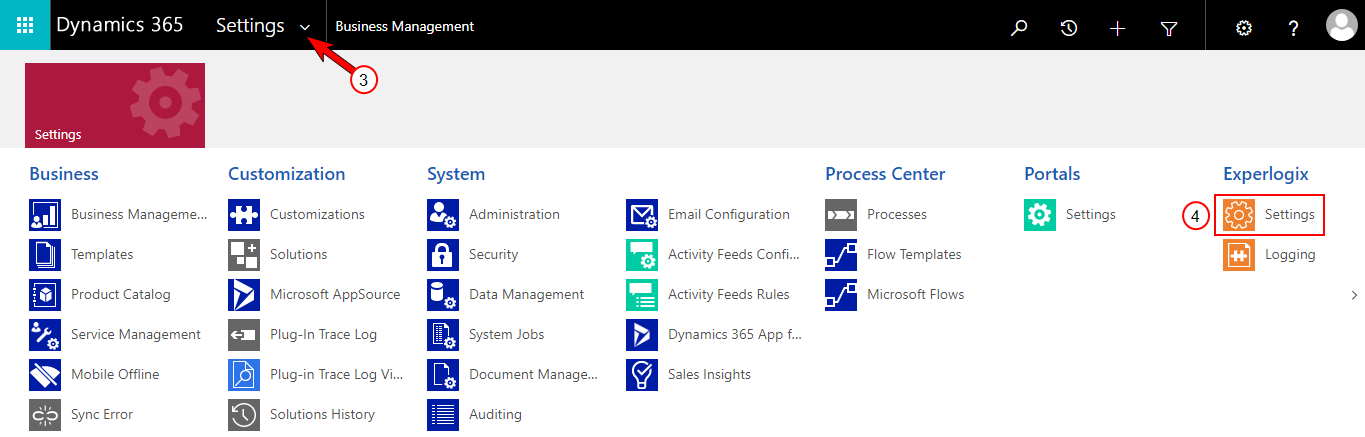Screen dimensions: 1365x437
Task: Open Plug-in Trace Log Viewer link
Action: point(336,375)
